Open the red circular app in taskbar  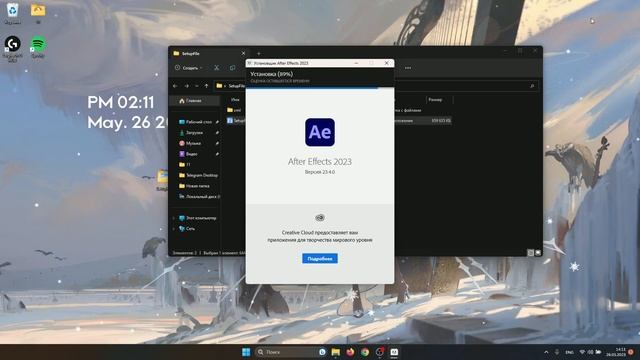380,352
